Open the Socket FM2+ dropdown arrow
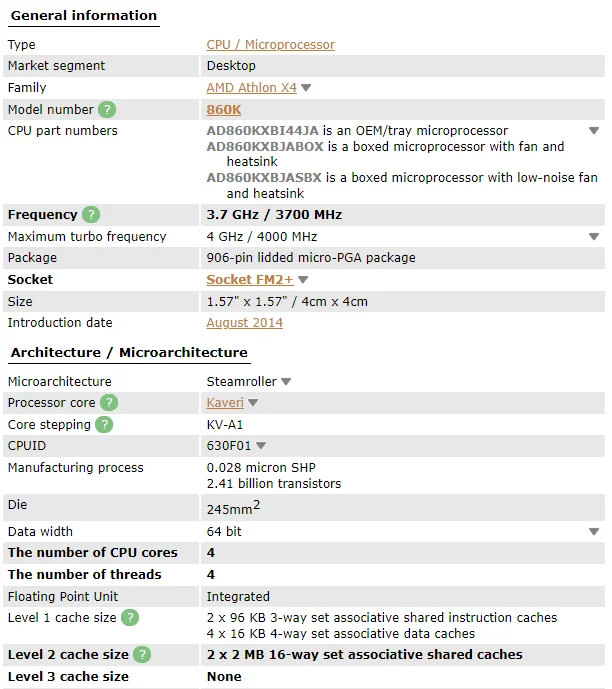The height and width of the screenshot is (689, 612). (x=303, y=280)
